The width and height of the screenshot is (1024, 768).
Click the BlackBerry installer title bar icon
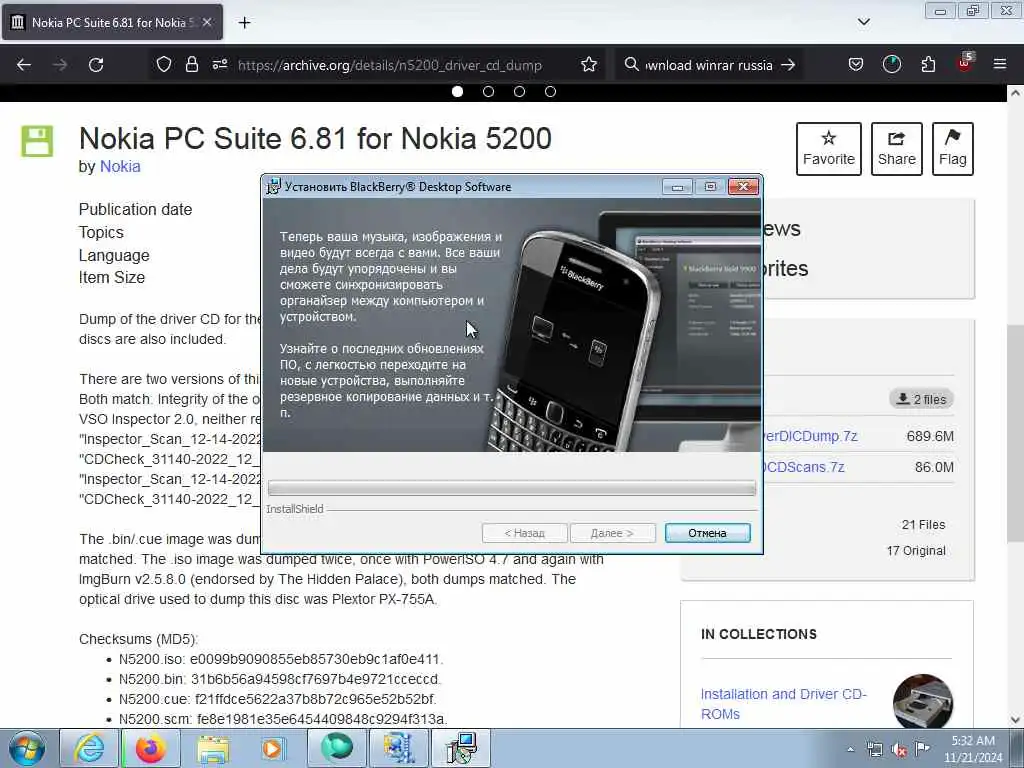pyautogui.click(x=274, y=187)
